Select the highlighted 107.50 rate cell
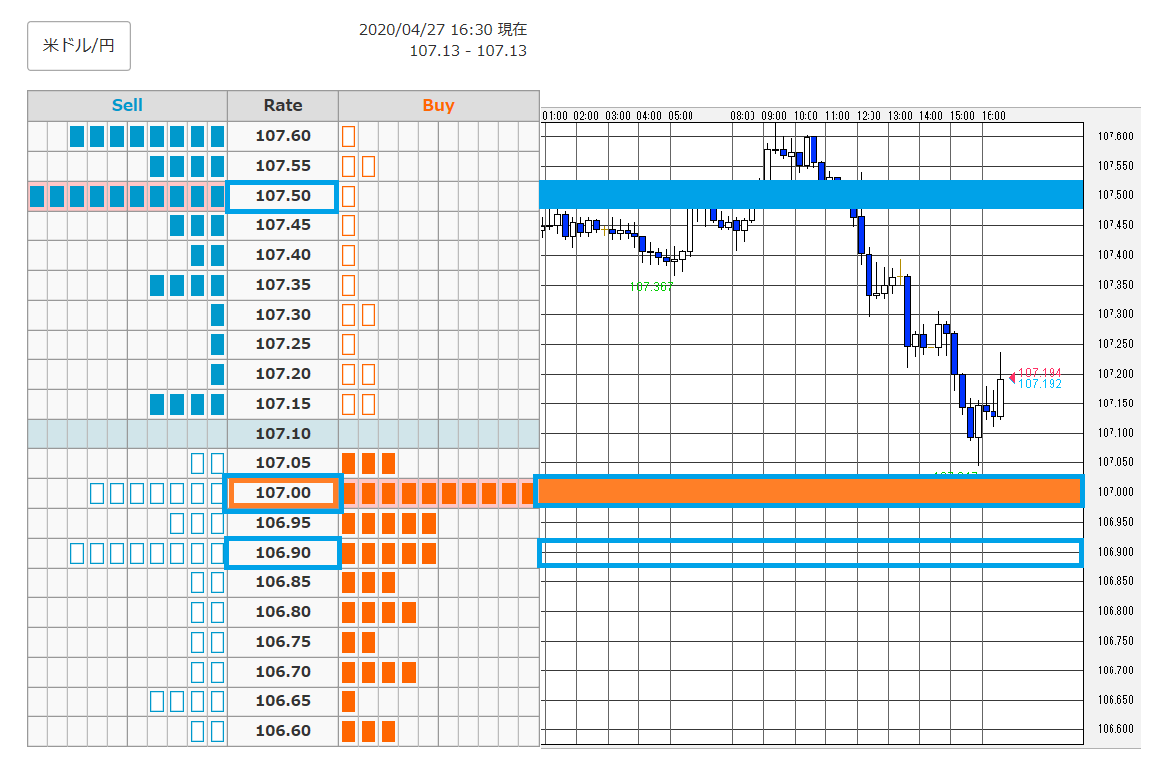The width and height of the screenshot is (1159, 769). 282,197
